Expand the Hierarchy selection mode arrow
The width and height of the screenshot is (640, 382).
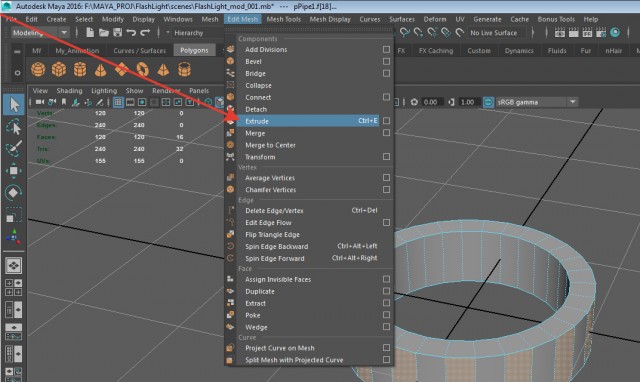click(x=167, y=32)
